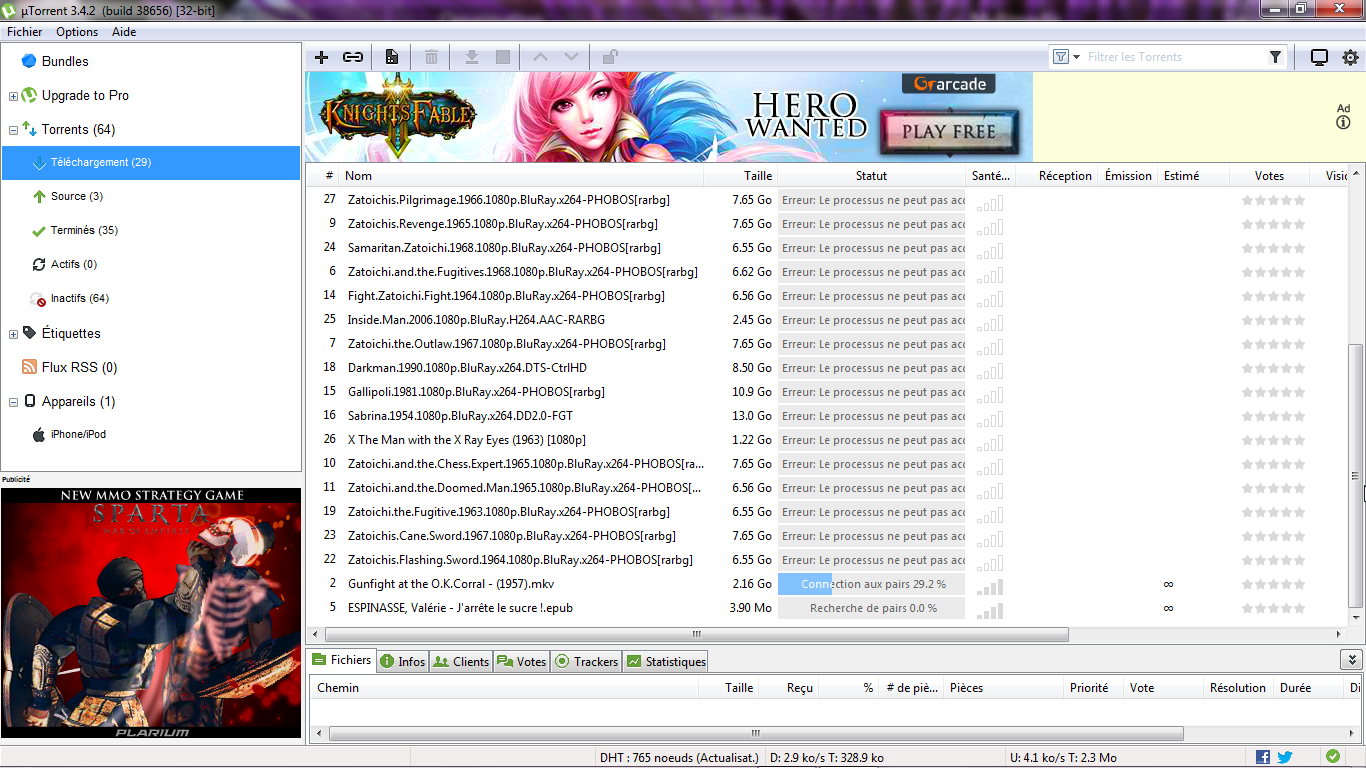Image resolution: width=1366 pixels, height=768 pixels.
Task: Select Source (3) category
Action: coord(77,196)
